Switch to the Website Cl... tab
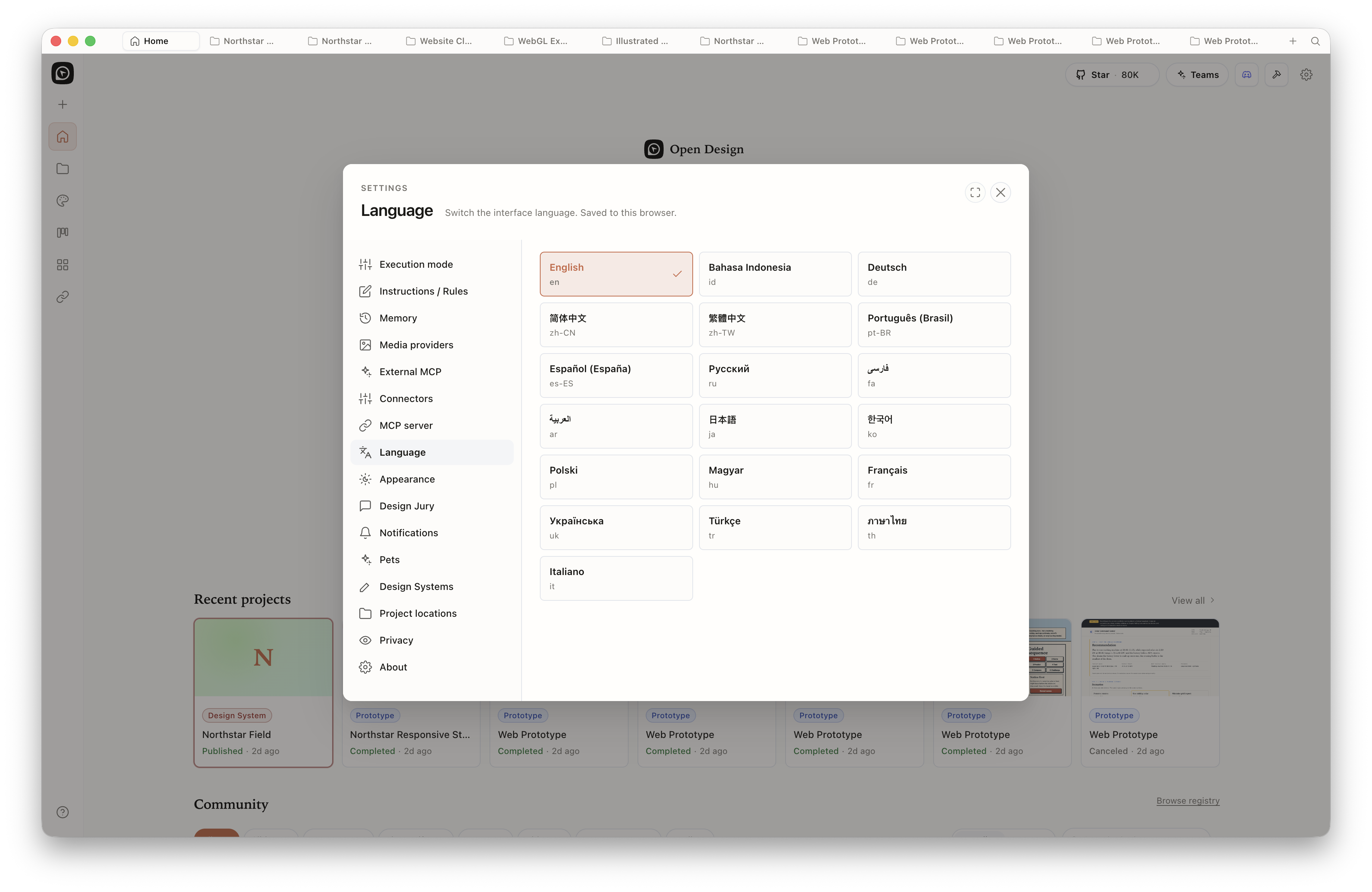This screenshot has width=1372, height=892. (x=439, y=41)
